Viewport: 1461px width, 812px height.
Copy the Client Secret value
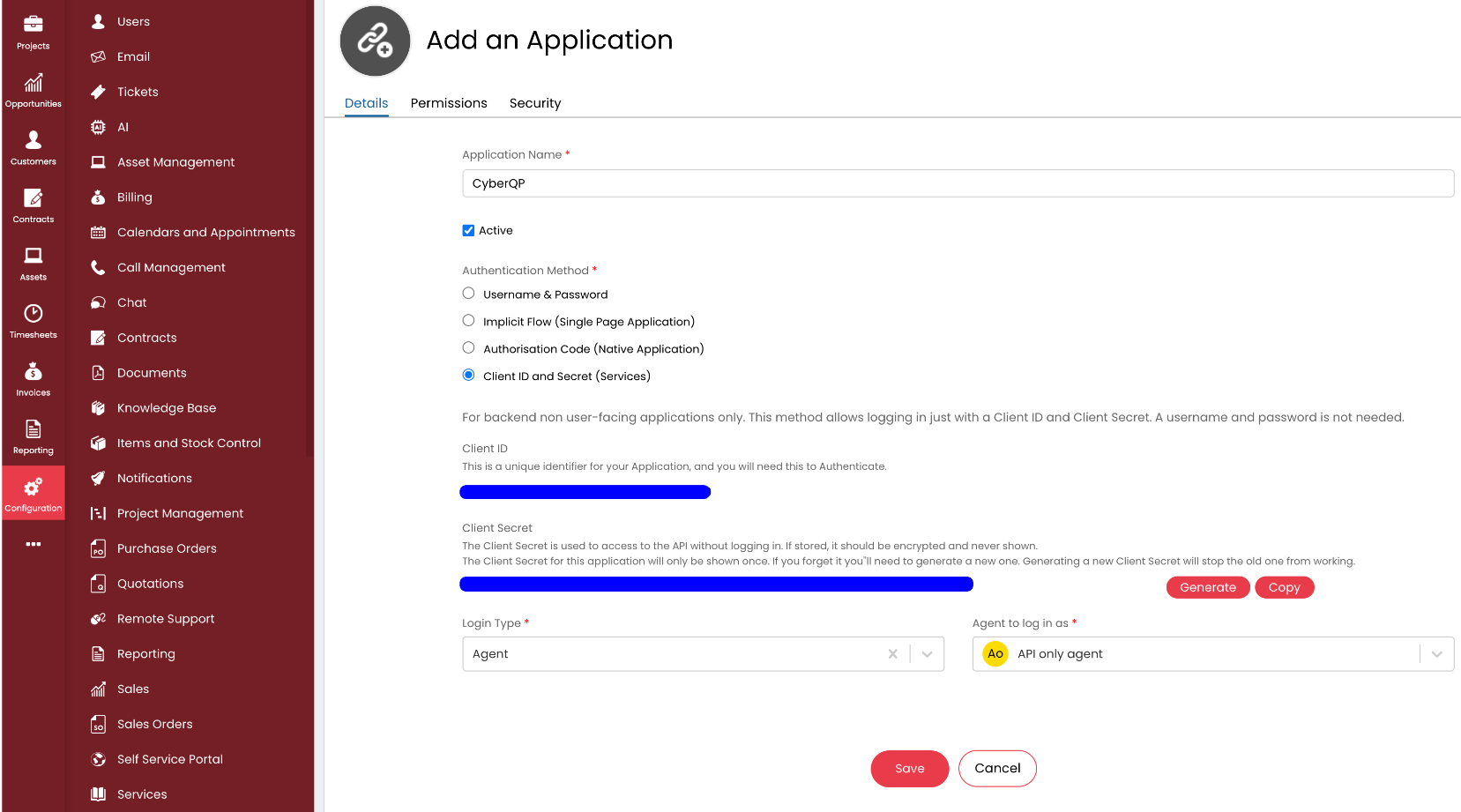pos(1284,587)
